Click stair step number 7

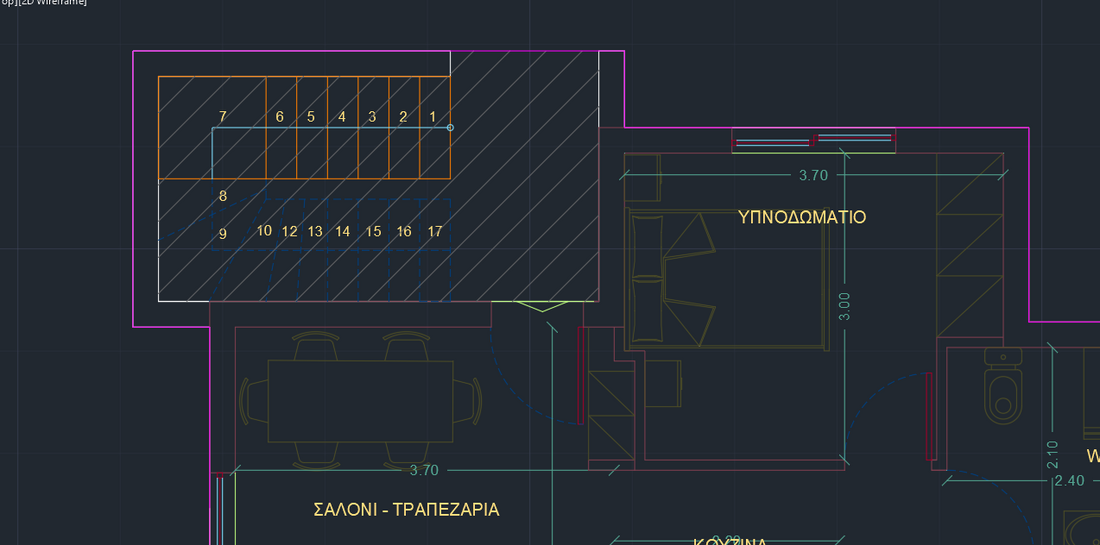click(222, 117)
